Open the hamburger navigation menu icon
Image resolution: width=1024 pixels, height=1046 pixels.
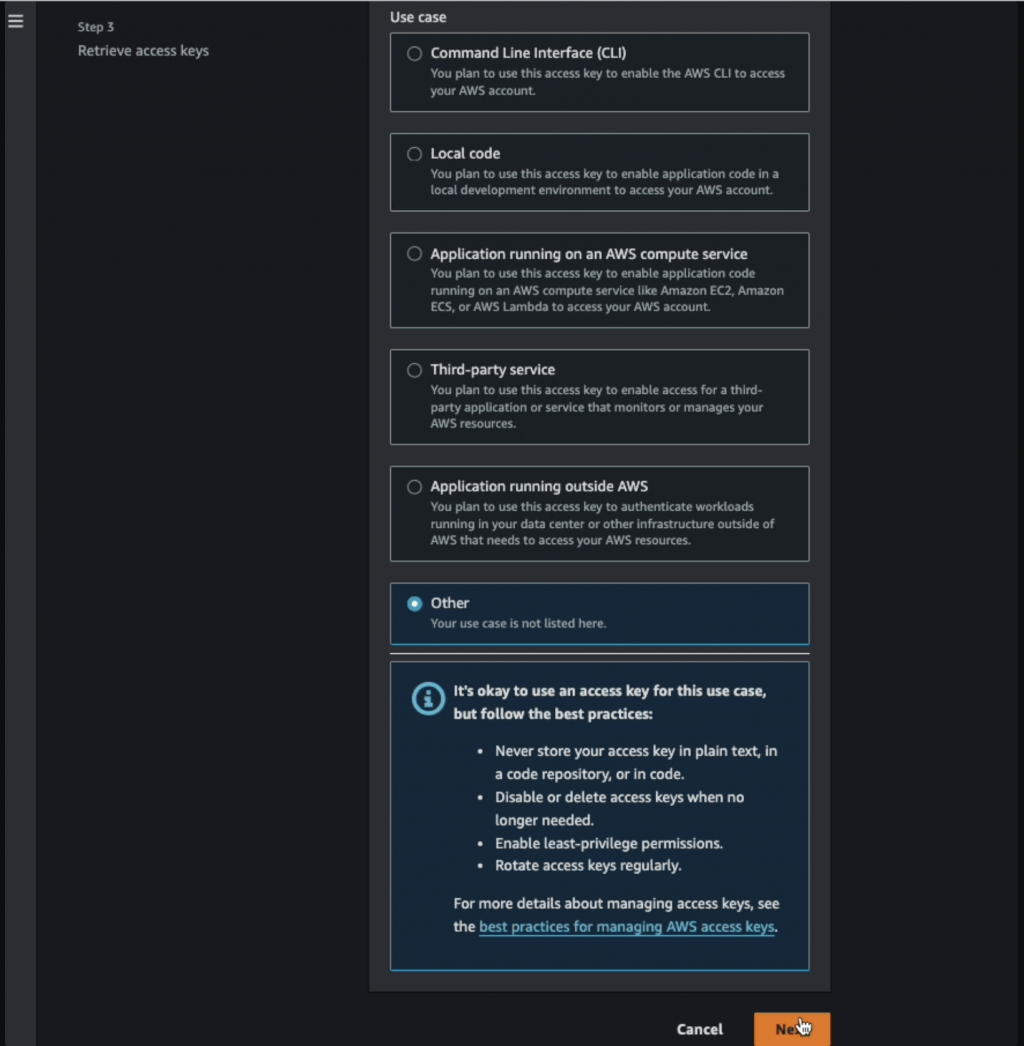tap(15, 21)
